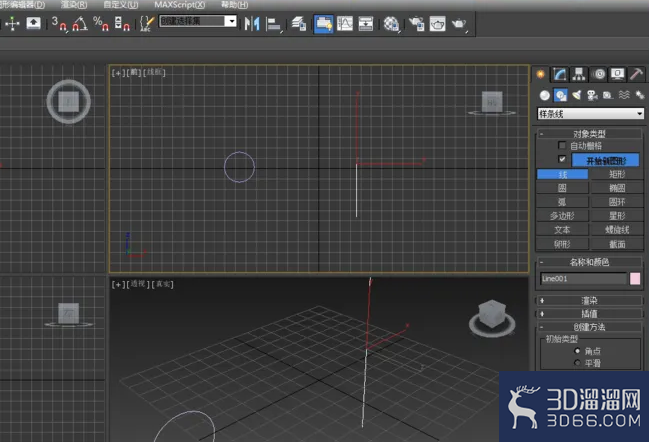649x442 pixels.
Task: Click the 开始新图形 button
Action: (606, 160)
